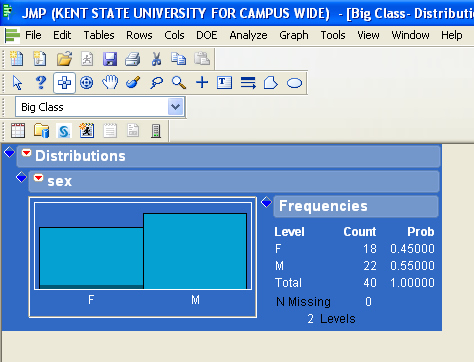Image resolution: width=474 pixels, height=362 pixels.
Task: Select the hand grabber tool
Action: click(110, 82)
